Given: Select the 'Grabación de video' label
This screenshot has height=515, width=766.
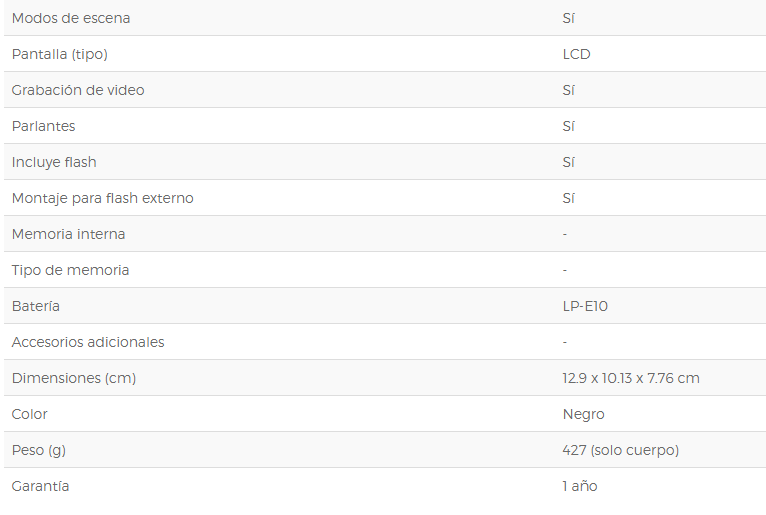Looking at the screenshot, I should tap(78, 90).
